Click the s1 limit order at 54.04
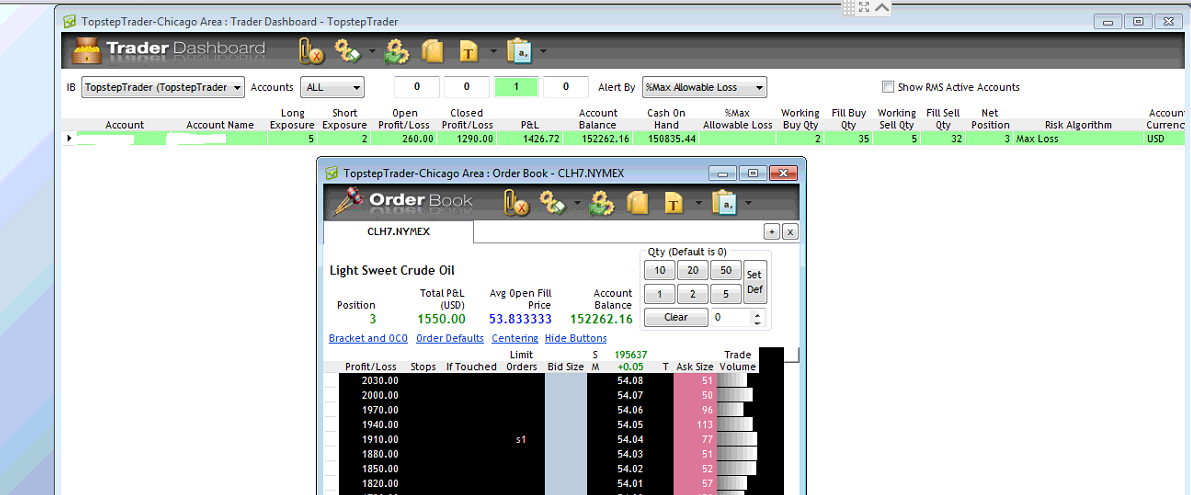This screenshot has width=1191, height=495. 521,439
